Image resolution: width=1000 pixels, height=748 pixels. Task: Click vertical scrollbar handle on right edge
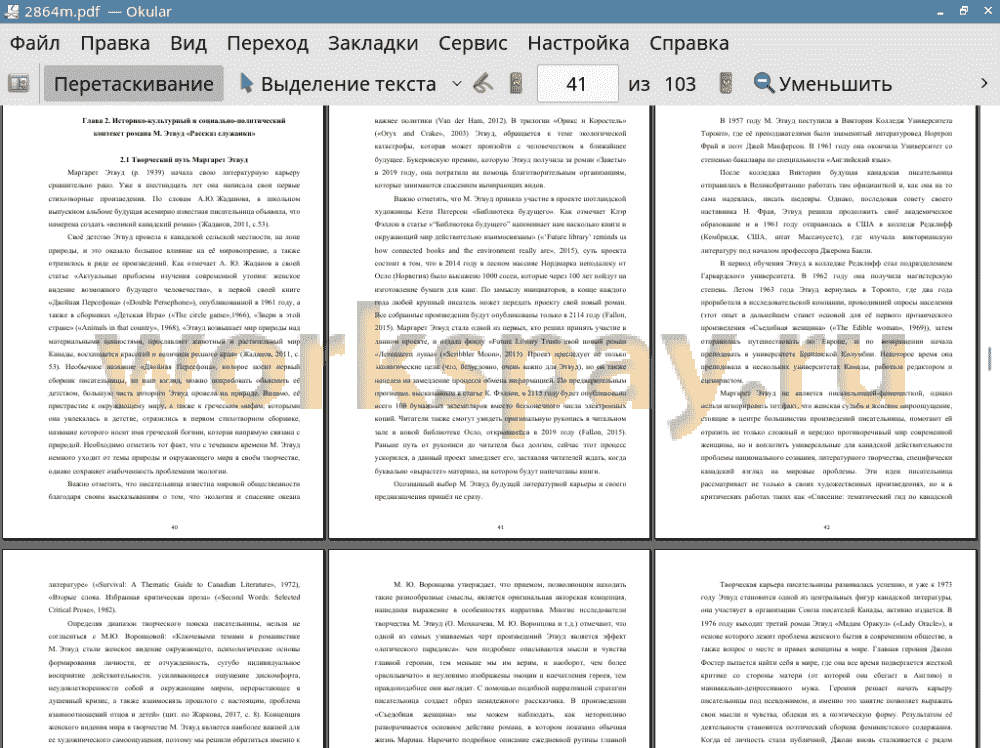(989, 358)
